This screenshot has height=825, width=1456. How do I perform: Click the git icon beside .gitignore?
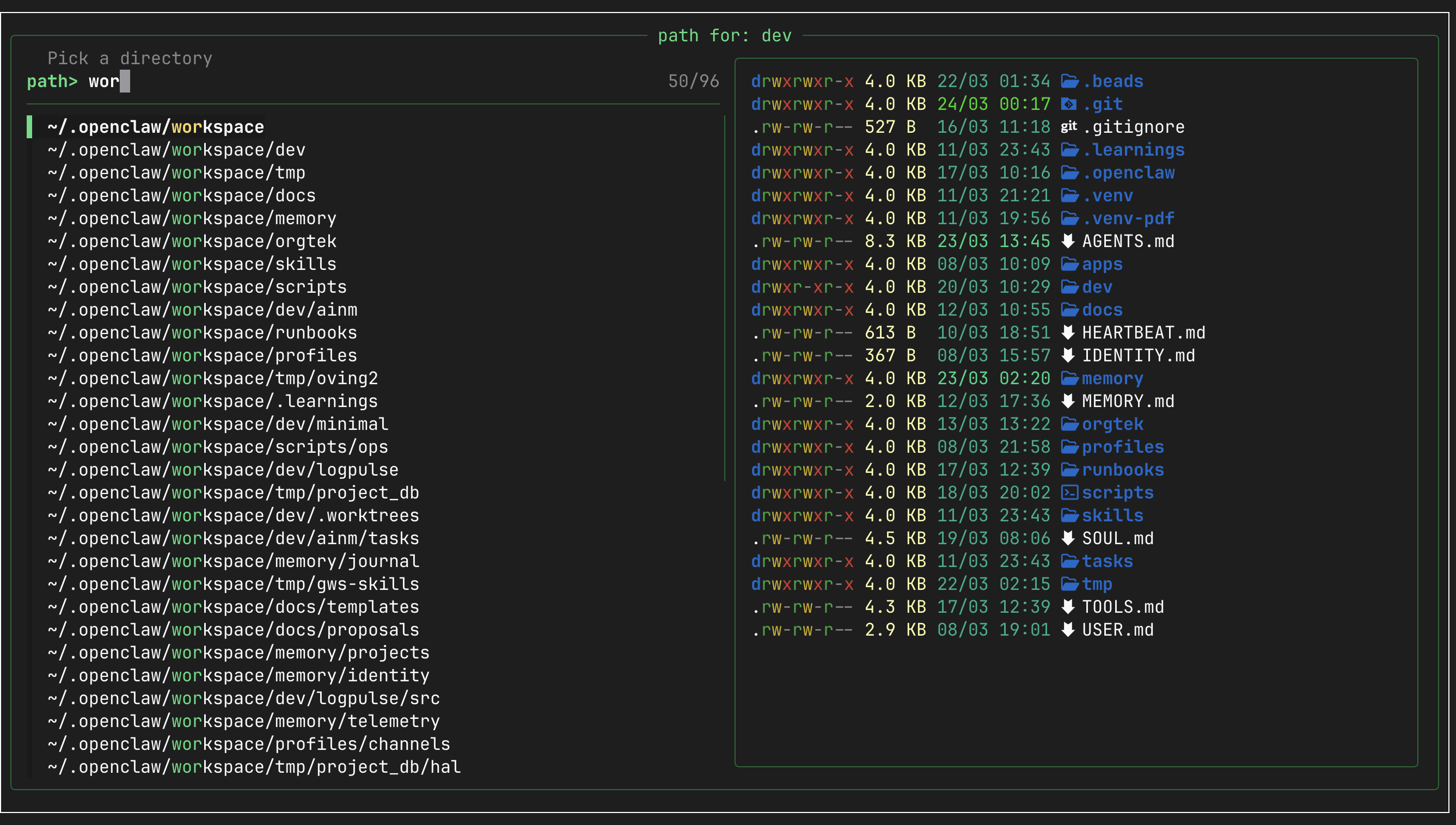click(1069, 126)
